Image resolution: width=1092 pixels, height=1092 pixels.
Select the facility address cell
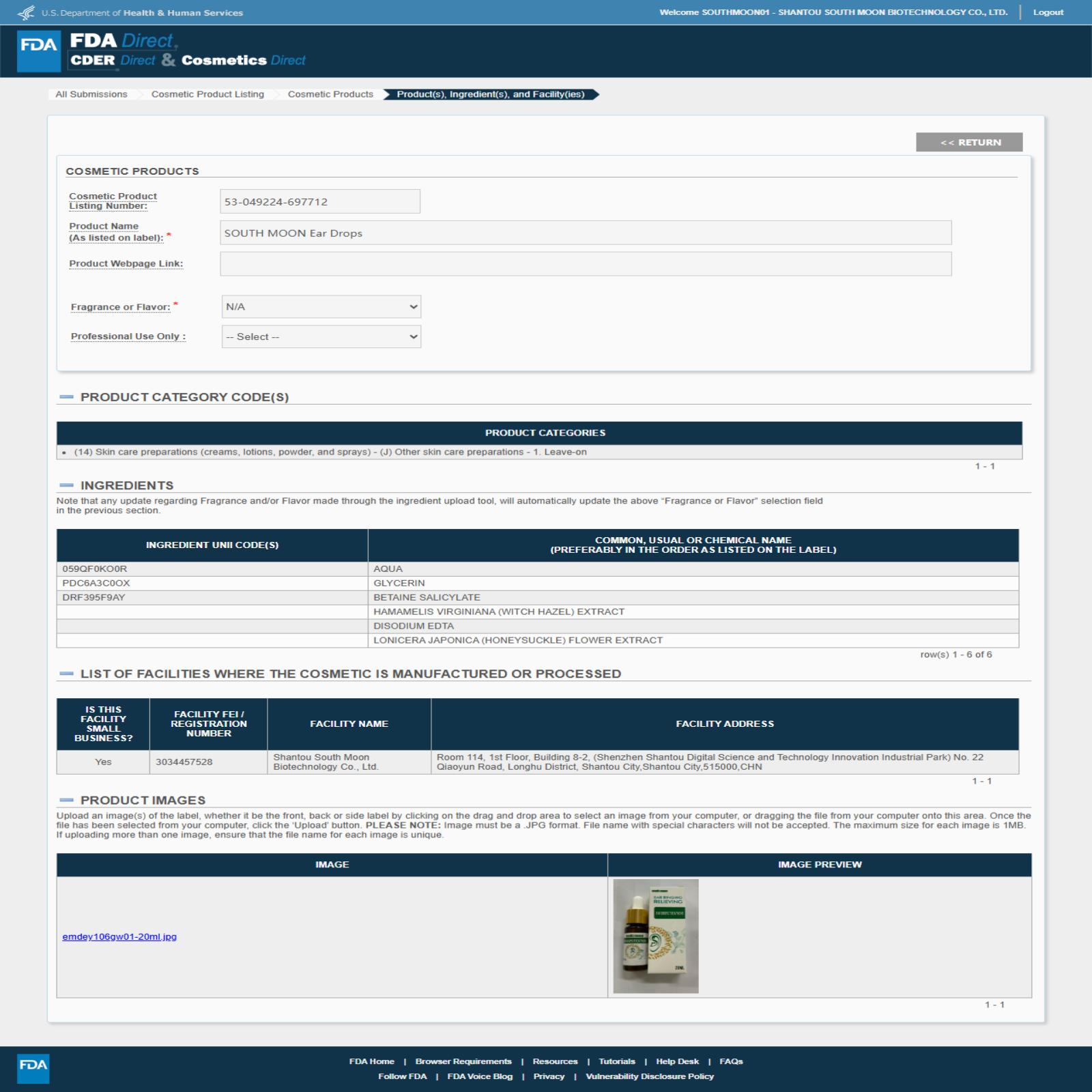click(725, 762)
